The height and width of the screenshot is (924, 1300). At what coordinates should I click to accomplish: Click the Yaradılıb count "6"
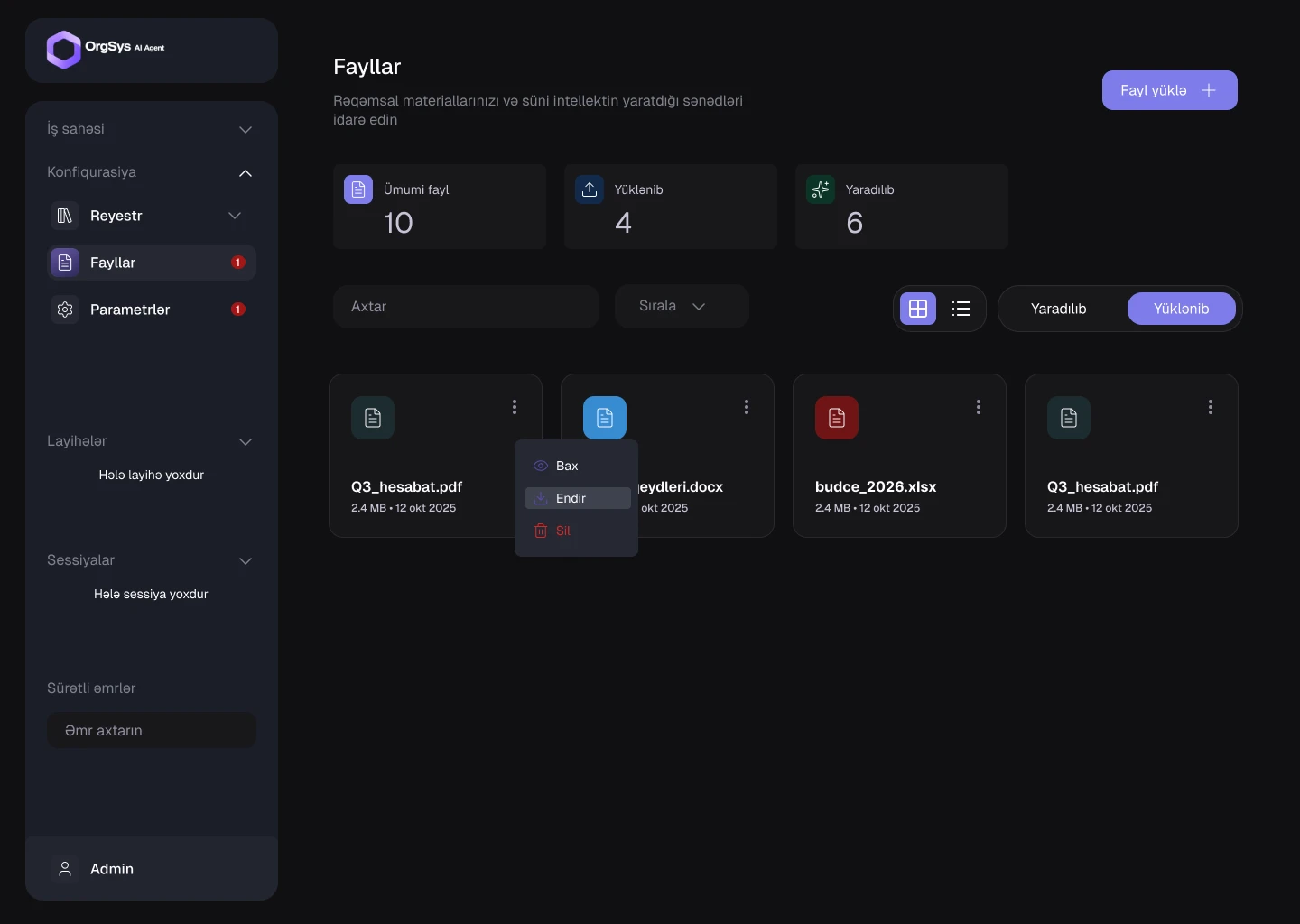point(855,223)
